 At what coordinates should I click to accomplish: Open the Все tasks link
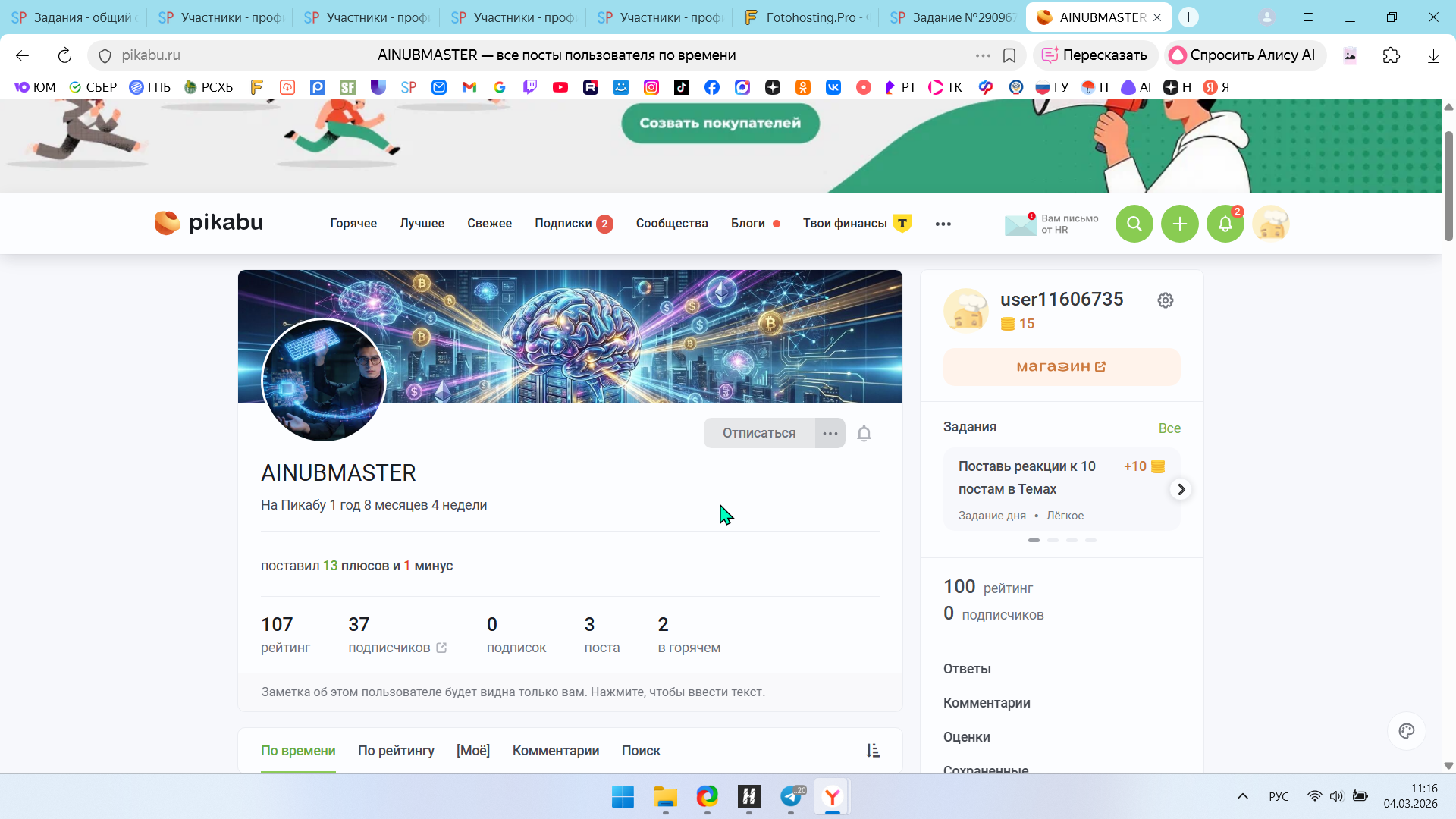(x=1169, y=428)
